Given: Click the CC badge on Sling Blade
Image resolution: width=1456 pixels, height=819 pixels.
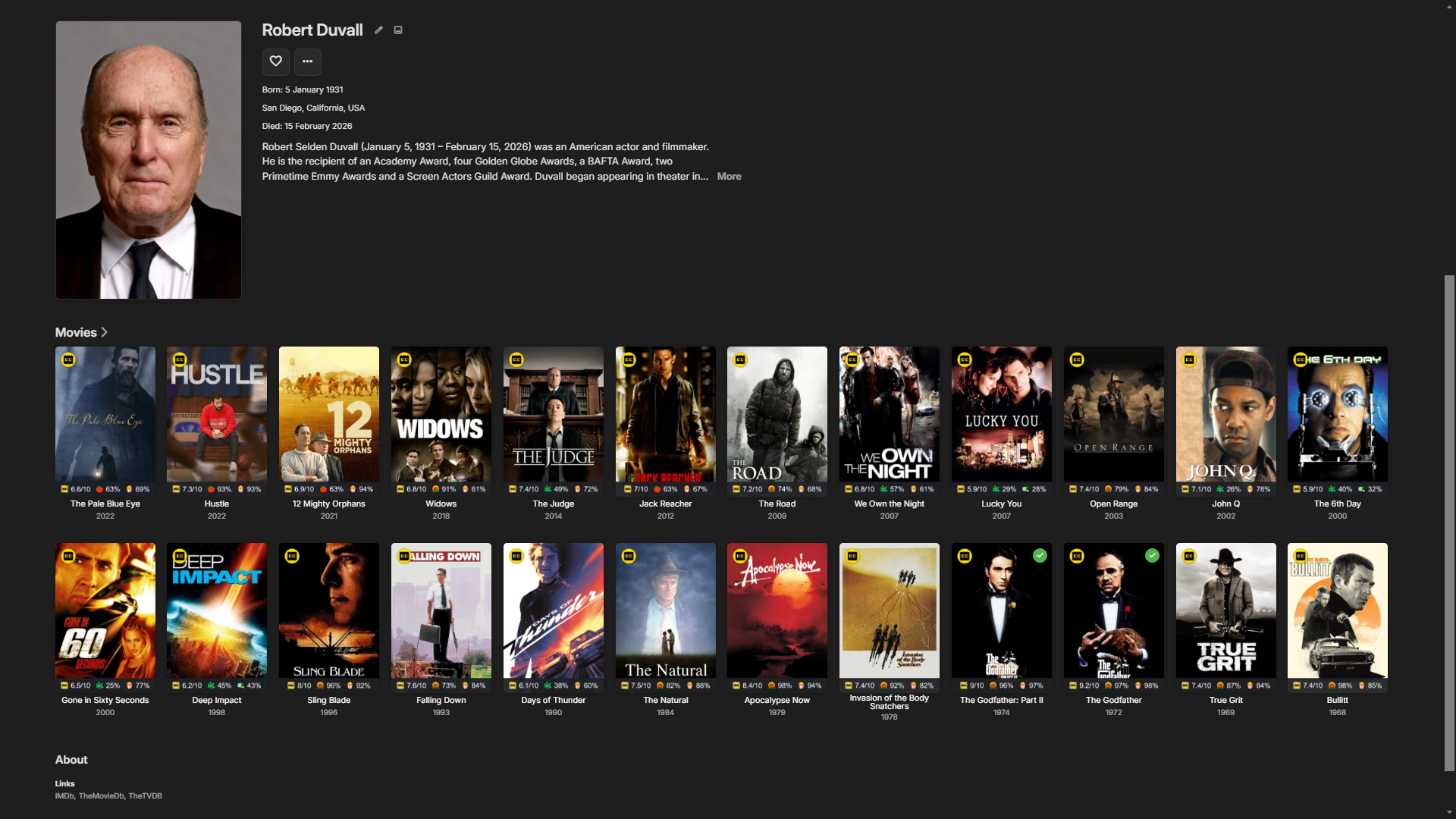Looking at the screenshot, I should coord(292,557).
